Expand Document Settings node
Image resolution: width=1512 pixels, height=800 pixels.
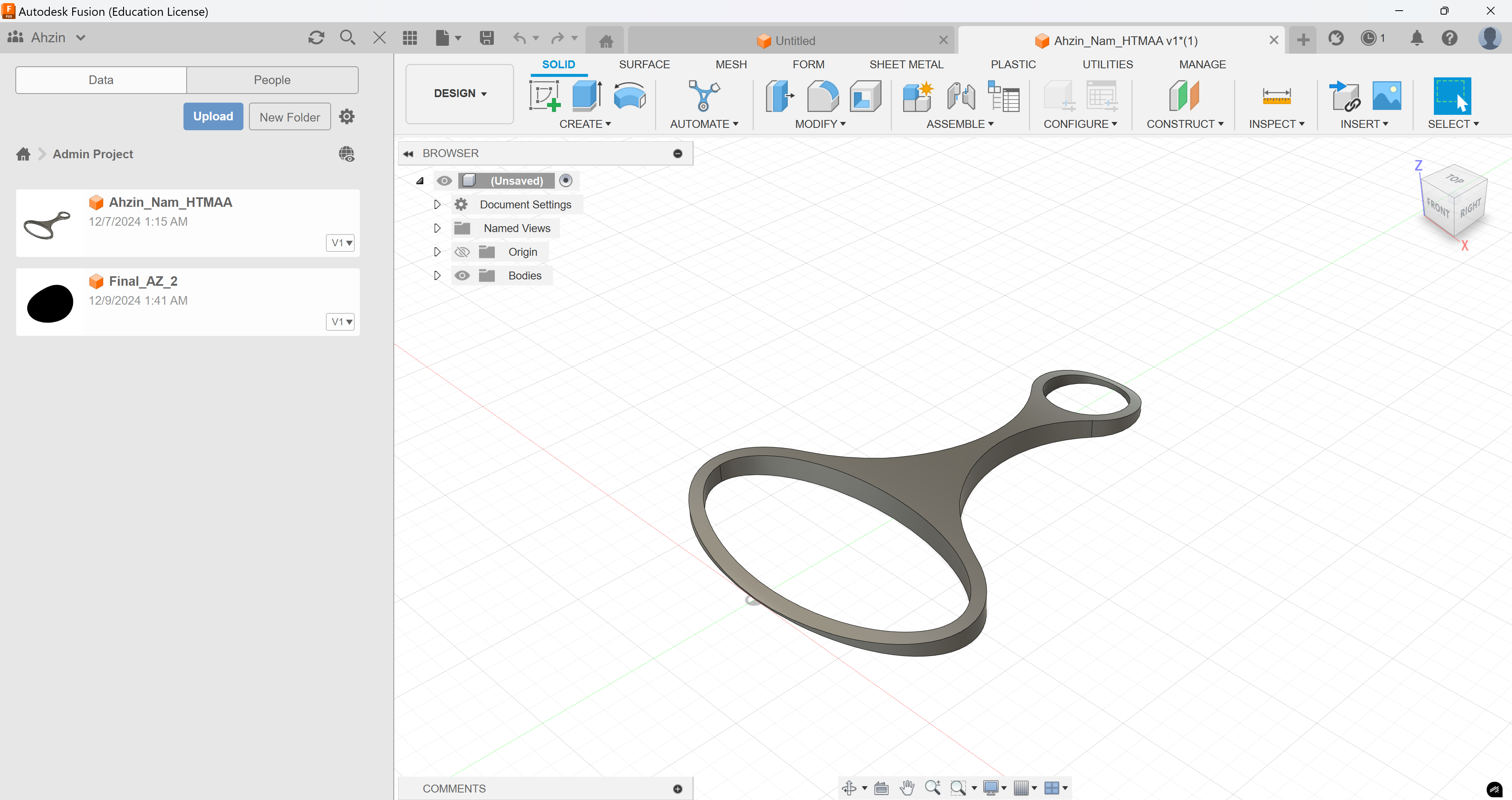click(x=437, y=204)
